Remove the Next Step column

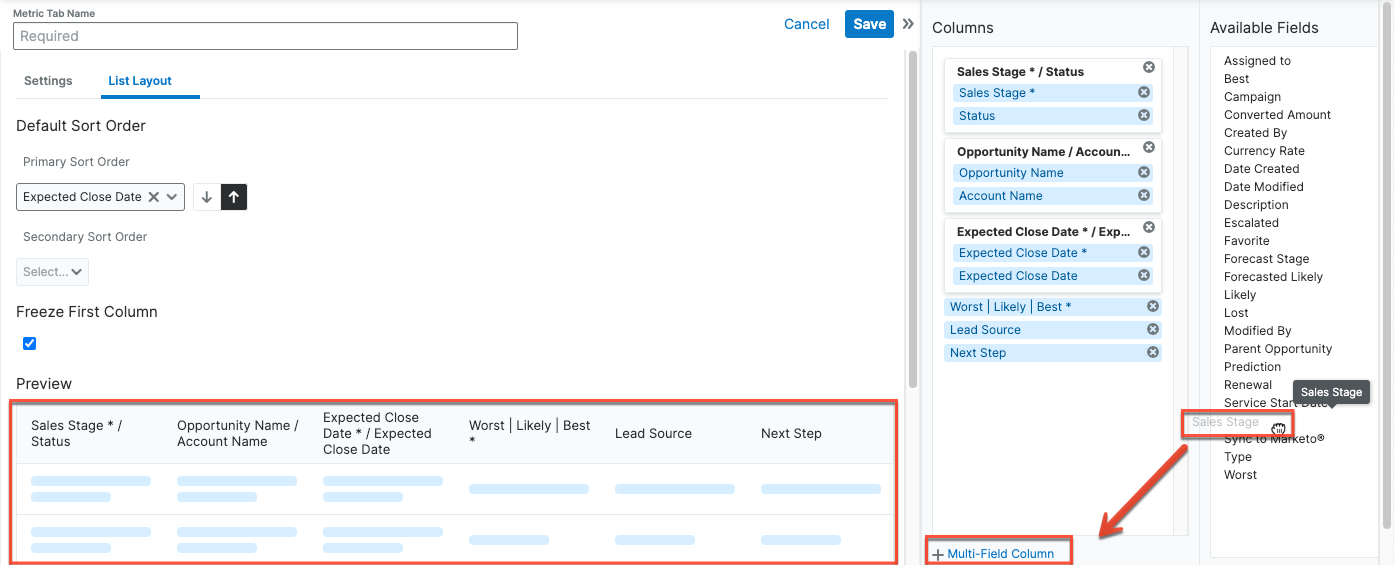coord(1153,353)
